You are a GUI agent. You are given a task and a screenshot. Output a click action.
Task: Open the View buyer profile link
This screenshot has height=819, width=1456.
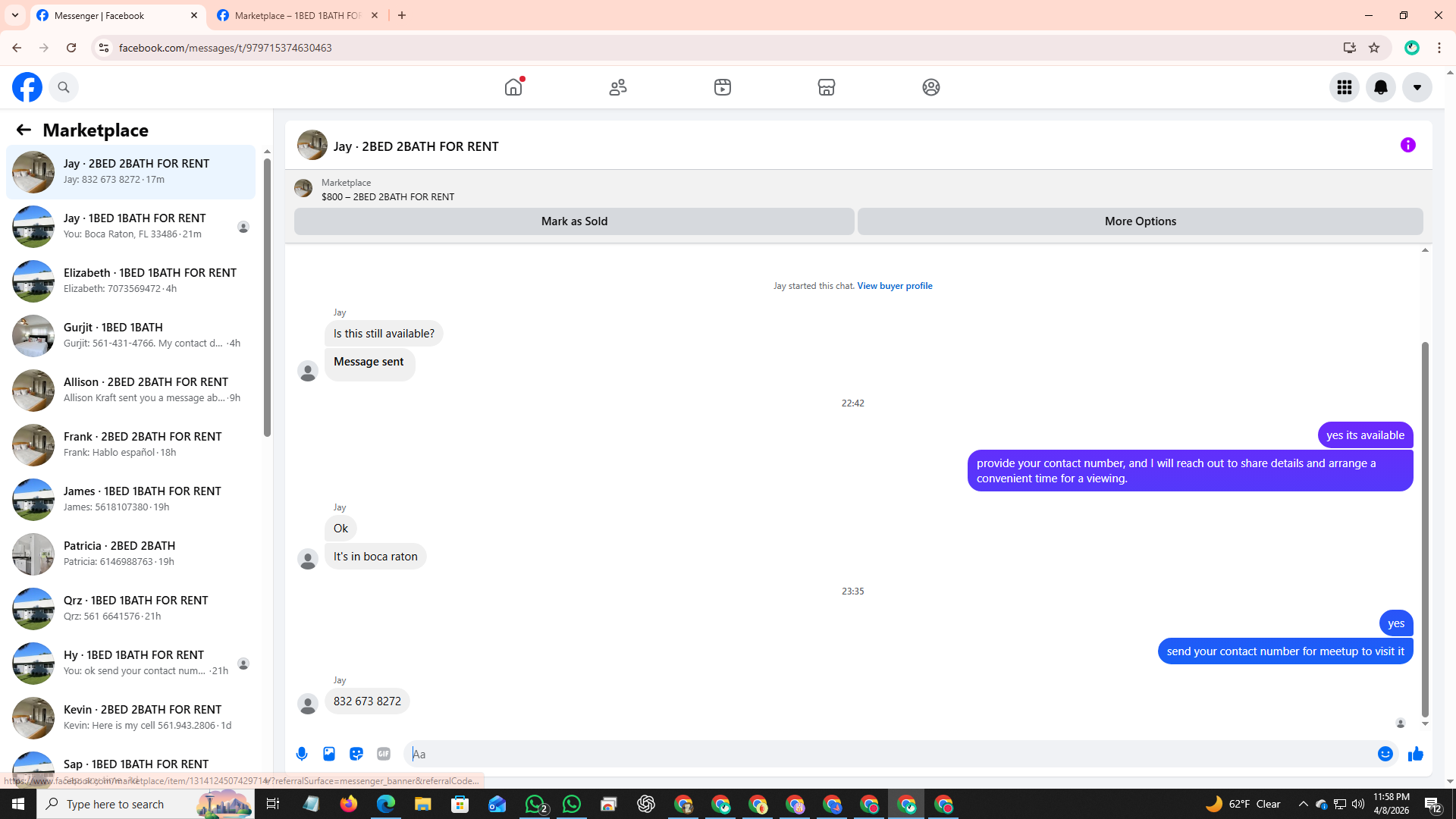pos(894,286)
